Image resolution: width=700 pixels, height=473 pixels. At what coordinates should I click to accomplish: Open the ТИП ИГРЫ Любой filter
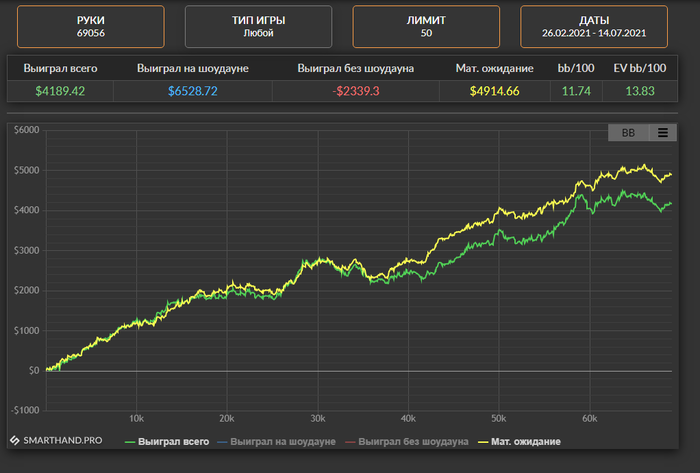point(258,26)
